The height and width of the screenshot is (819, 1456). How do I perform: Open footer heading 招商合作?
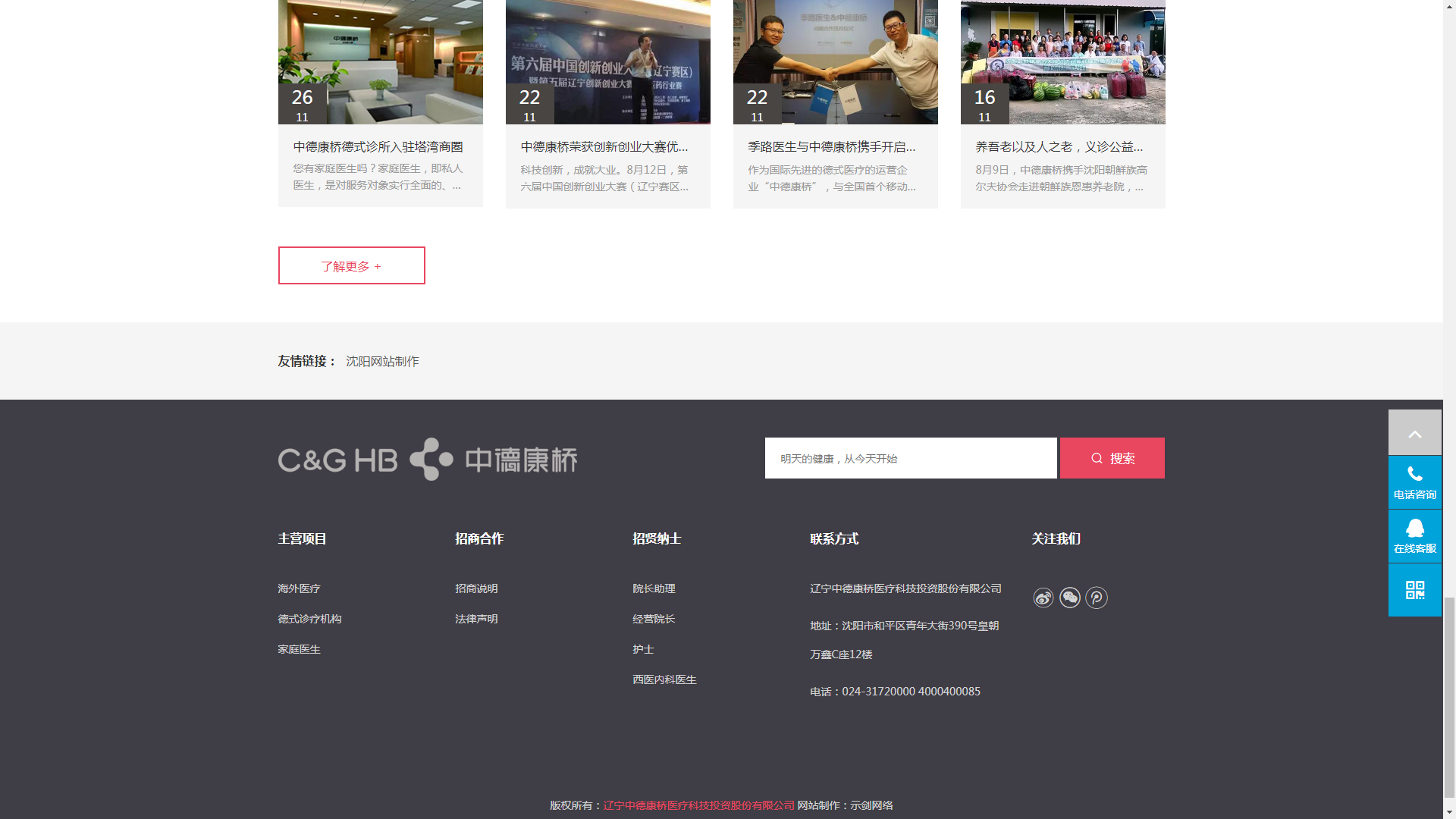(480, 539)
